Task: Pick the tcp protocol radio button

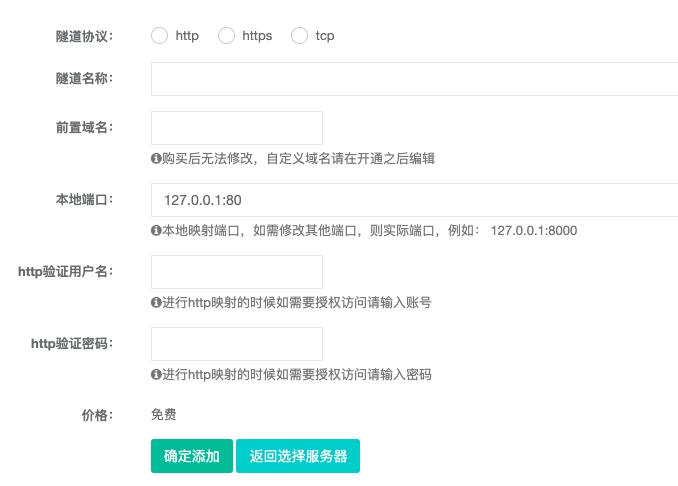Action: coord(299,36)
